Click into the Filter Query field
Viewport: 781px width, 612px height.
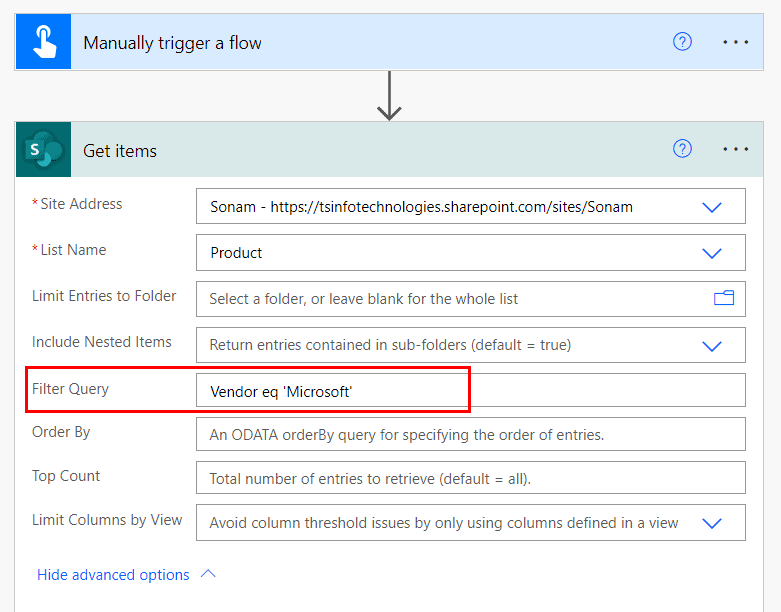[471, 390]
